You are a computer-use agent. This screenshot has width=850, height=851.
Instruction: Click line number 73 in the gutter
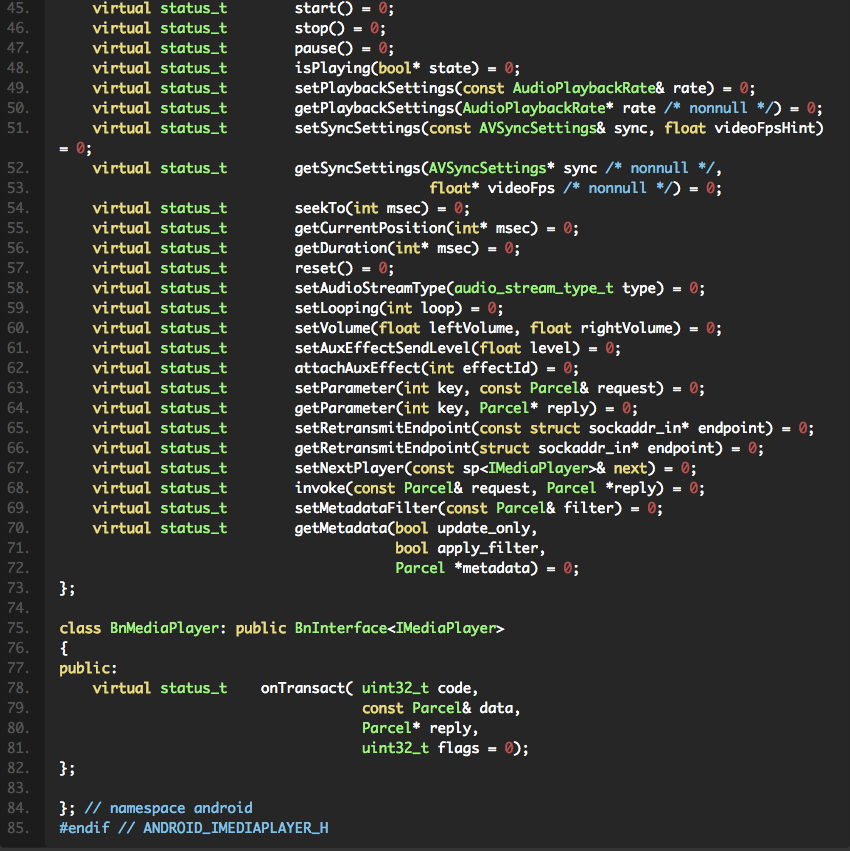click(18, 588)
